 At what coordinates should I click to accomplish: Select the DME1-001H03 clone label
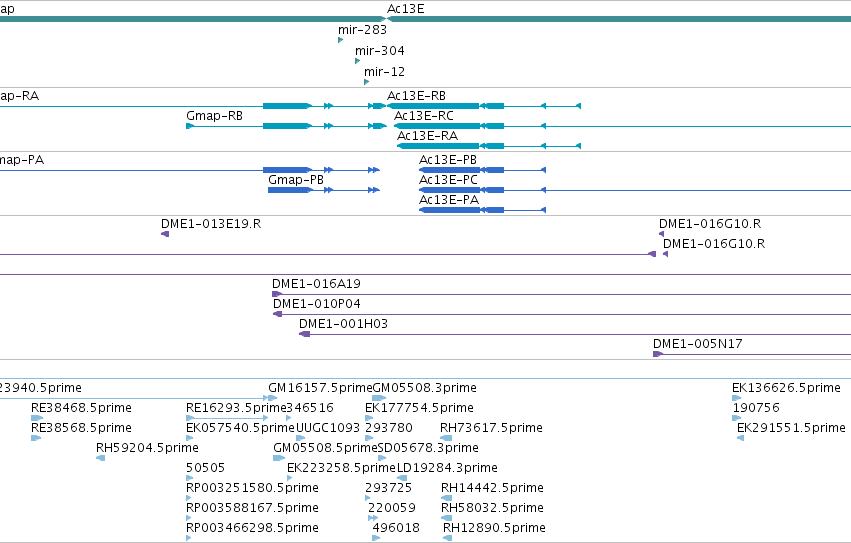coord(343,324)
